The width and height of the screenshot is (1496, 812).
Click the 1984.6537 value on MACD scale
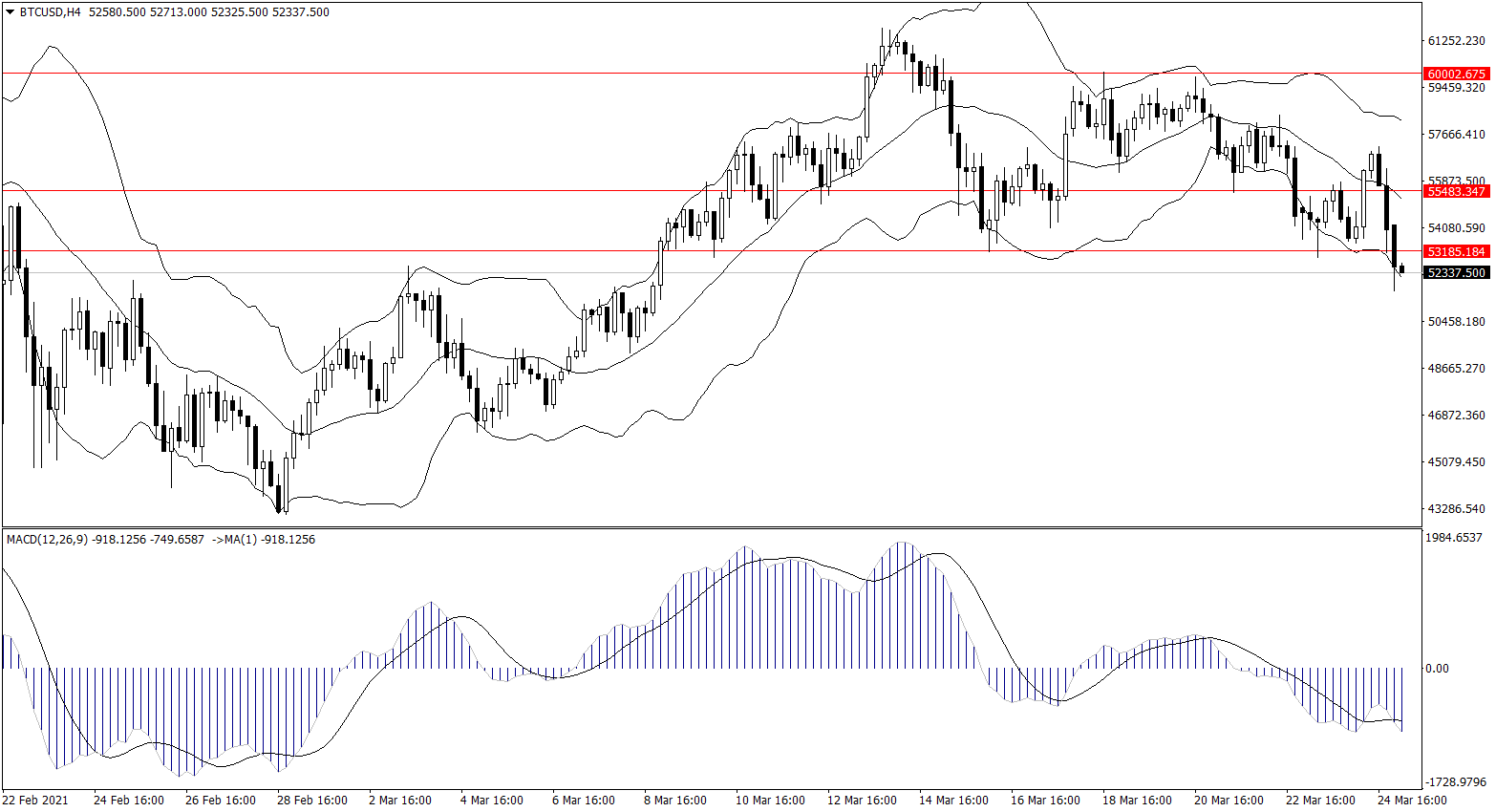click(x=1453, y=538)
